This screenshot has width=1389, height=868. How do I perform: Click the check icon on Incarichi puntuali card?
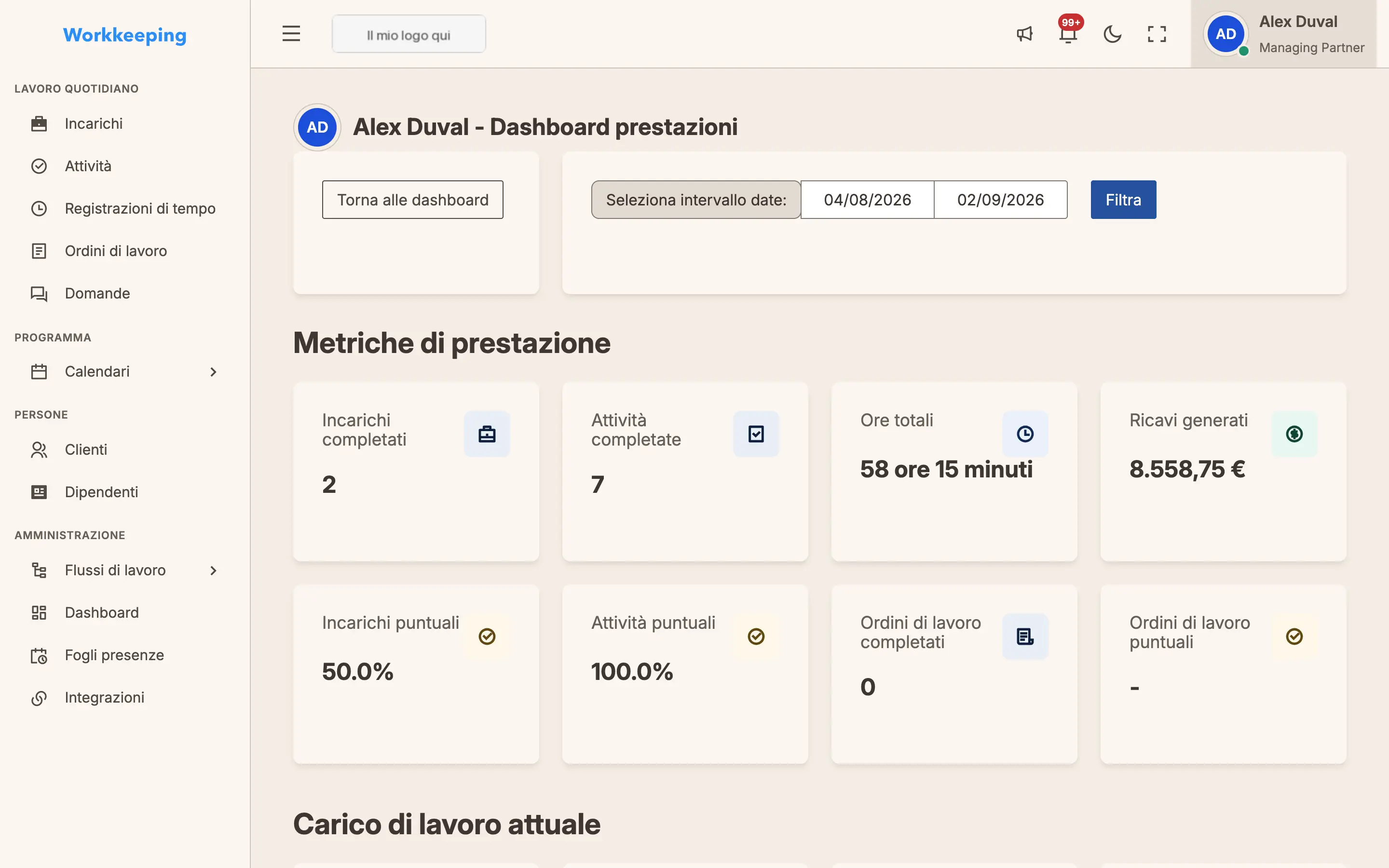pos(487,636)
